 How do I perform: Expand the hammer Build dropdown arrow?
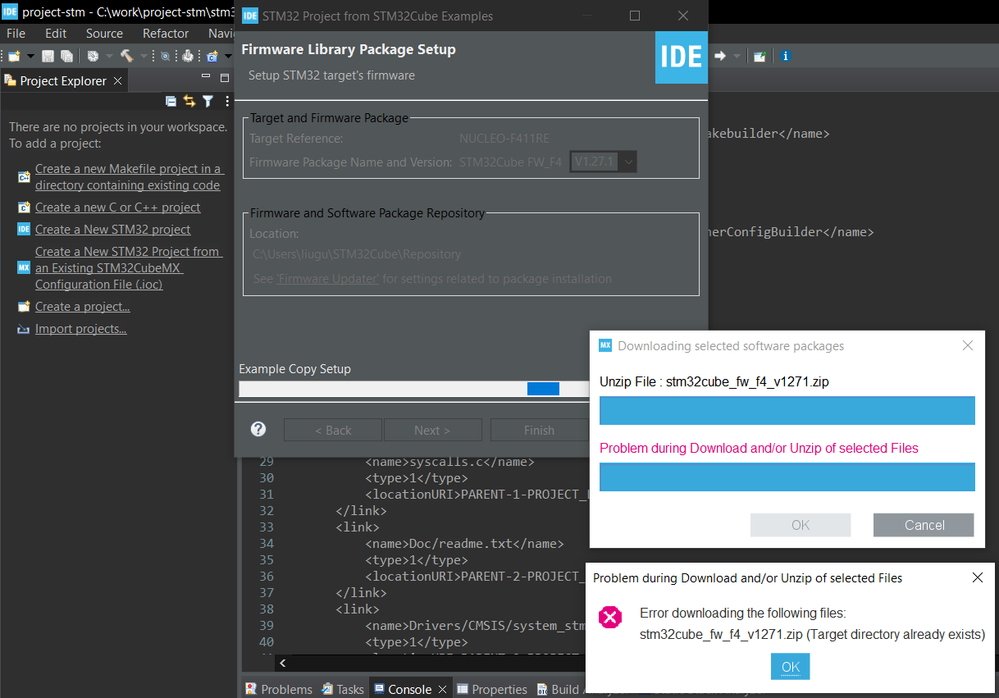tap(143, 56)
